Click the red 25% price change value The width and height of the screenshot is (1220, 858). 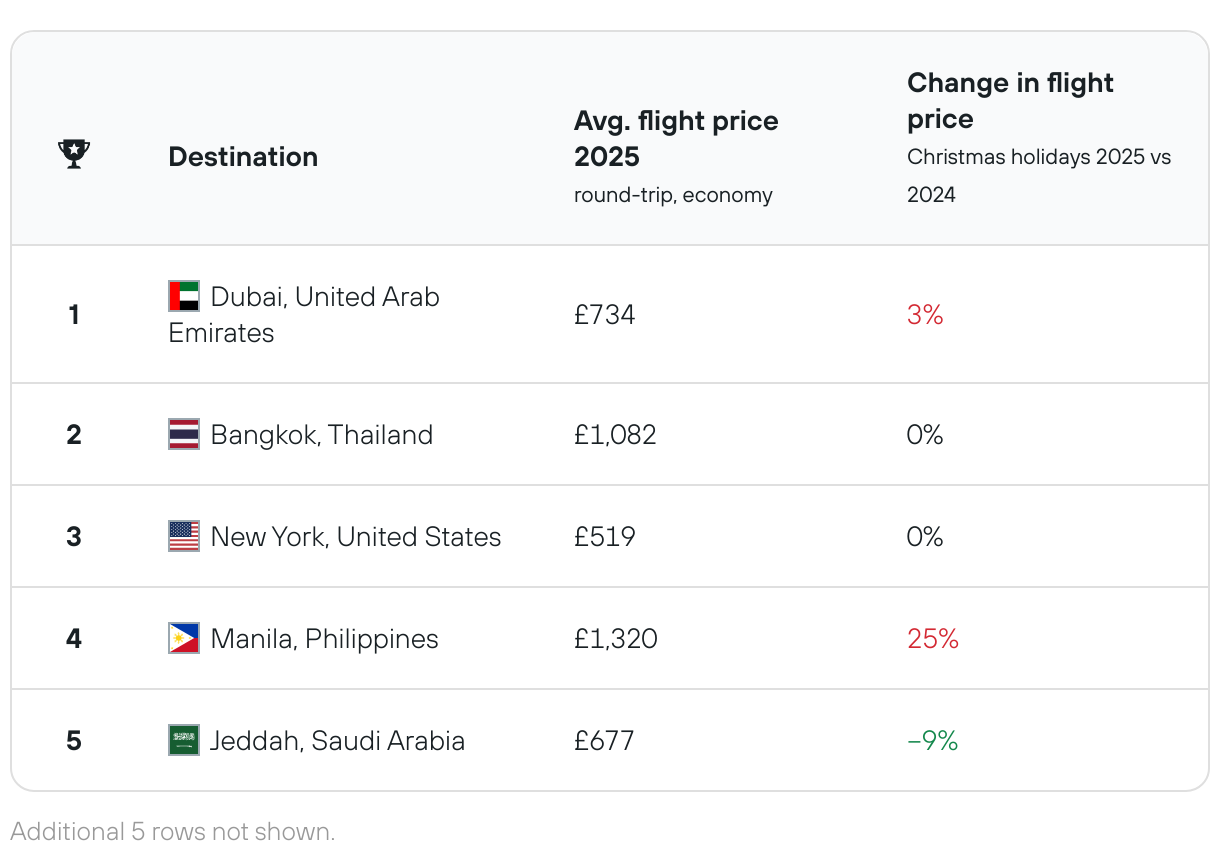933,639
